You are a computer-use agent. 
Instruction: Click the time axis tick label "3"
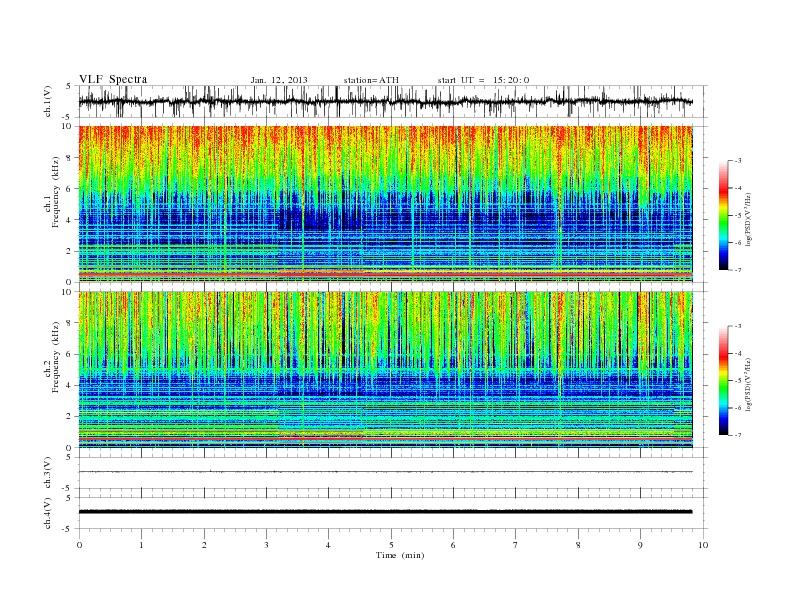point(266,545)
